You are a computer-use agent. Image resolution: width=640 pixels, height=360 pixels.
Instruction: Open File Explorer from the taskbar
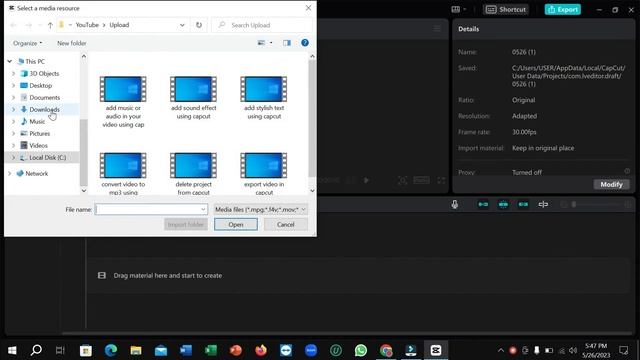136,350
